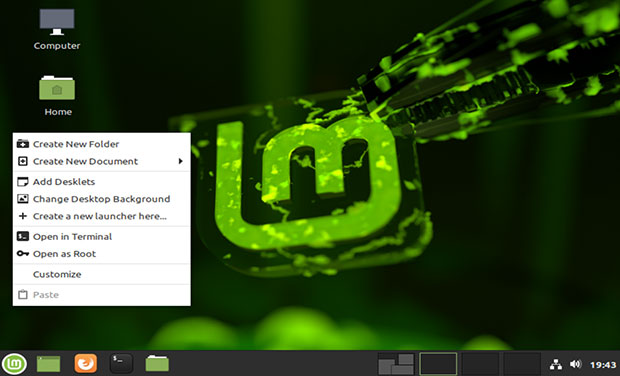Expand the Create New Document submenu arrow
The image size is (620, 376).
(x=181, y=161)
